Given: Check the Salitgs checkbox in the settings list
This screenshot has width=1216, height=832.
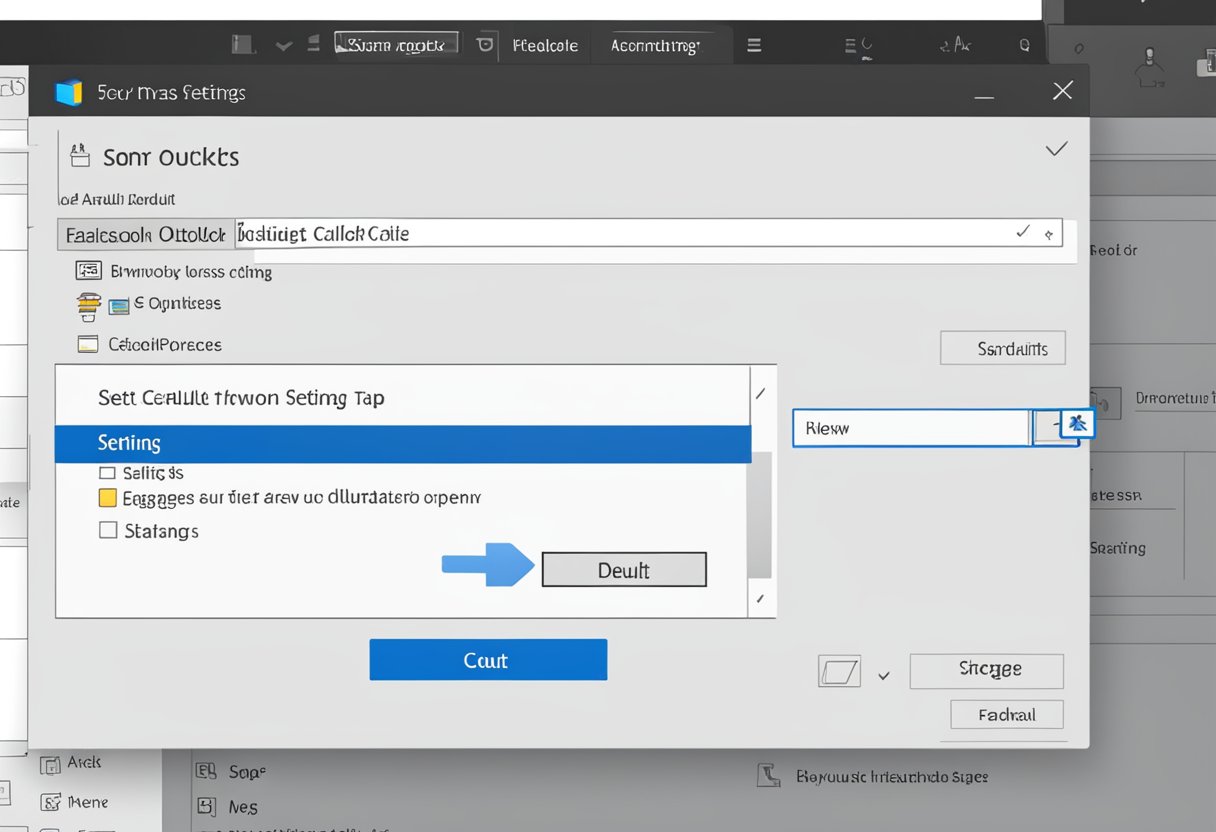Looking at the screenshot, I should click(x=107, y=472).
